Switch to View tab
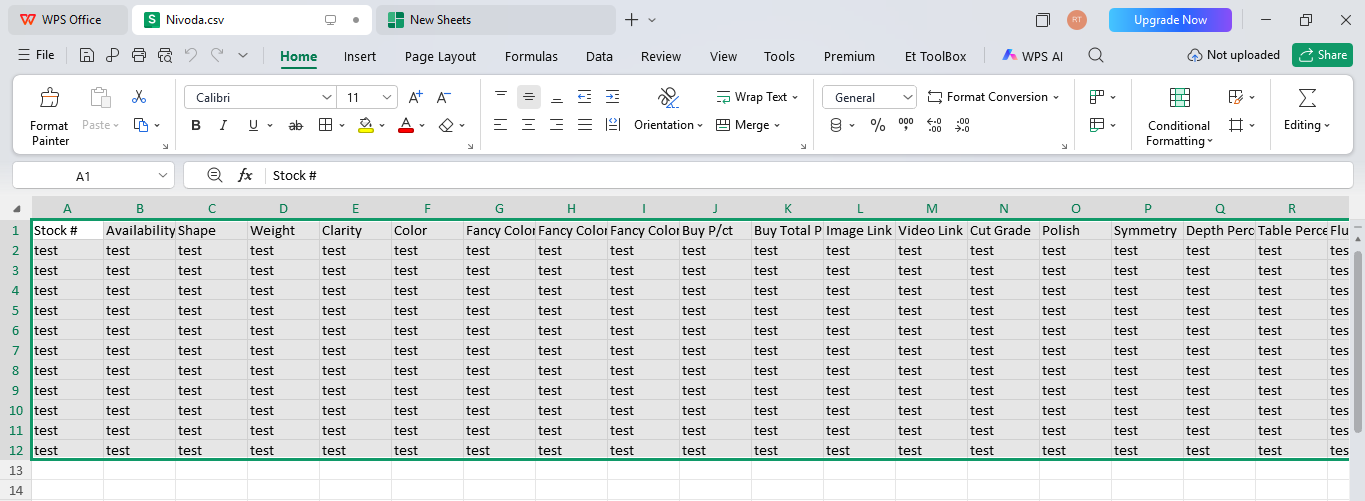This screenshot has width=1365, height=501. [723, 56]
